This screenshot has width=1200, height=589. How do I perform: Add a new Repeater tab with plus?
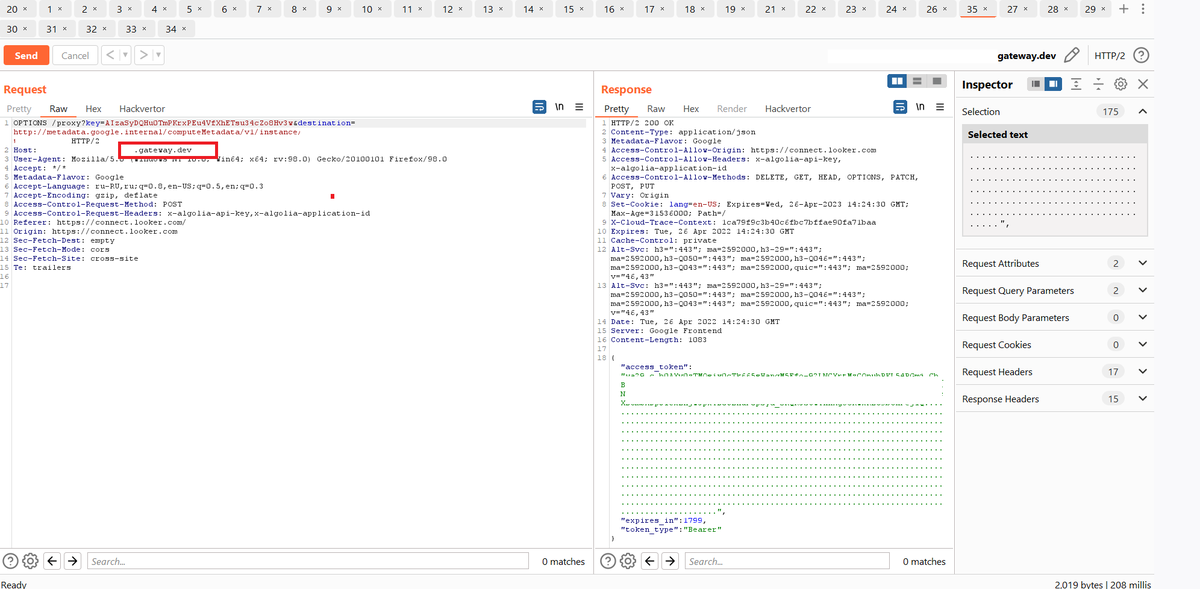[1125, 9]
